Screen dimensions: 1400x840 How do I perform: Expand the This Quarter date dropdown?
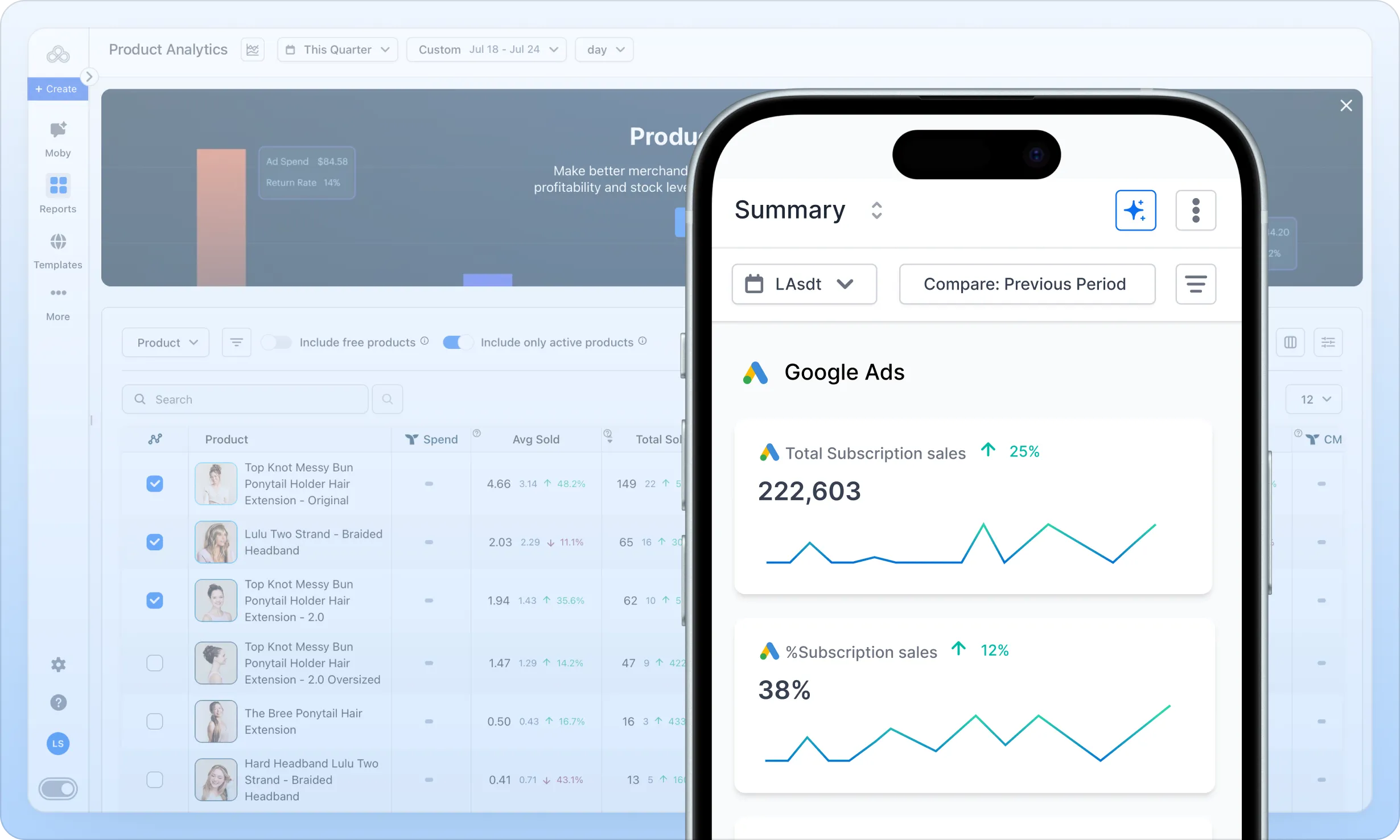click(337, 50)
